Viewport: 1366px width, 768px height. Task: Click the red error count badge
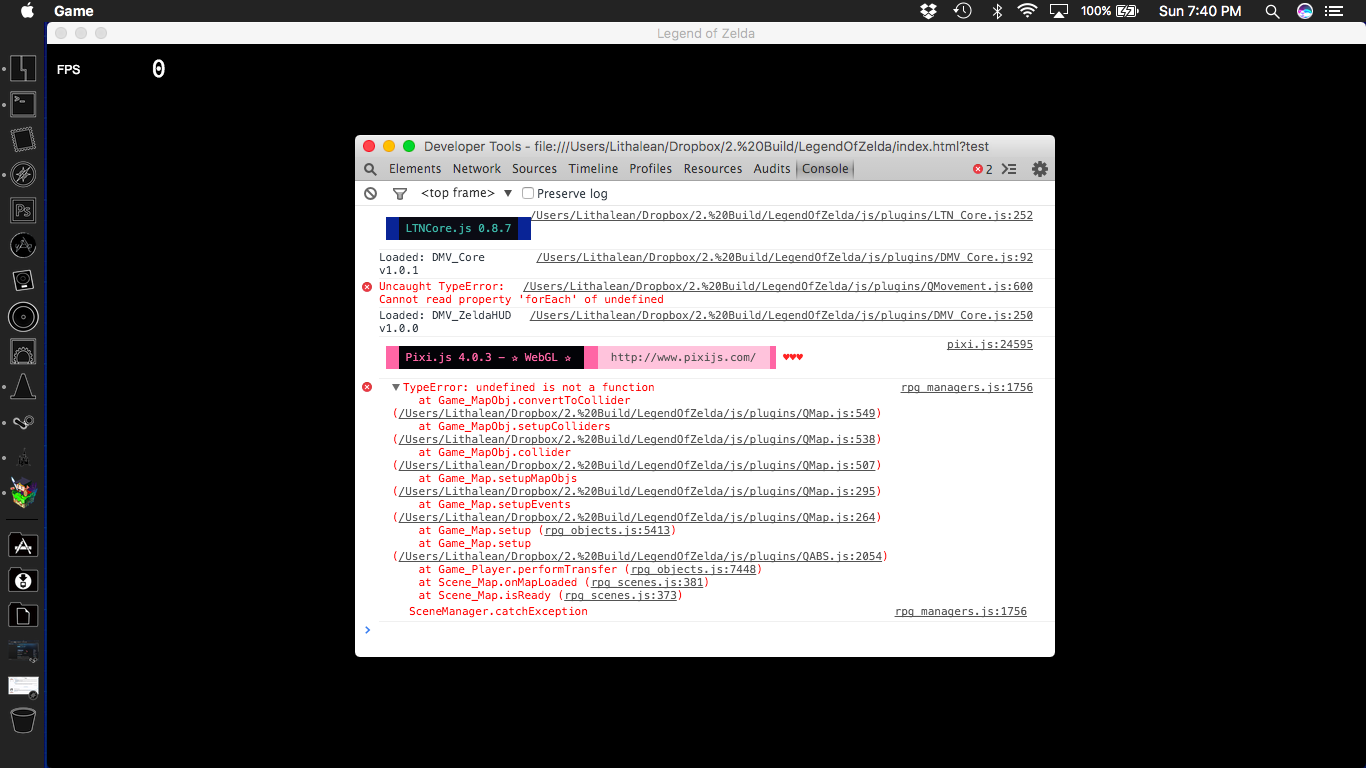983,169
